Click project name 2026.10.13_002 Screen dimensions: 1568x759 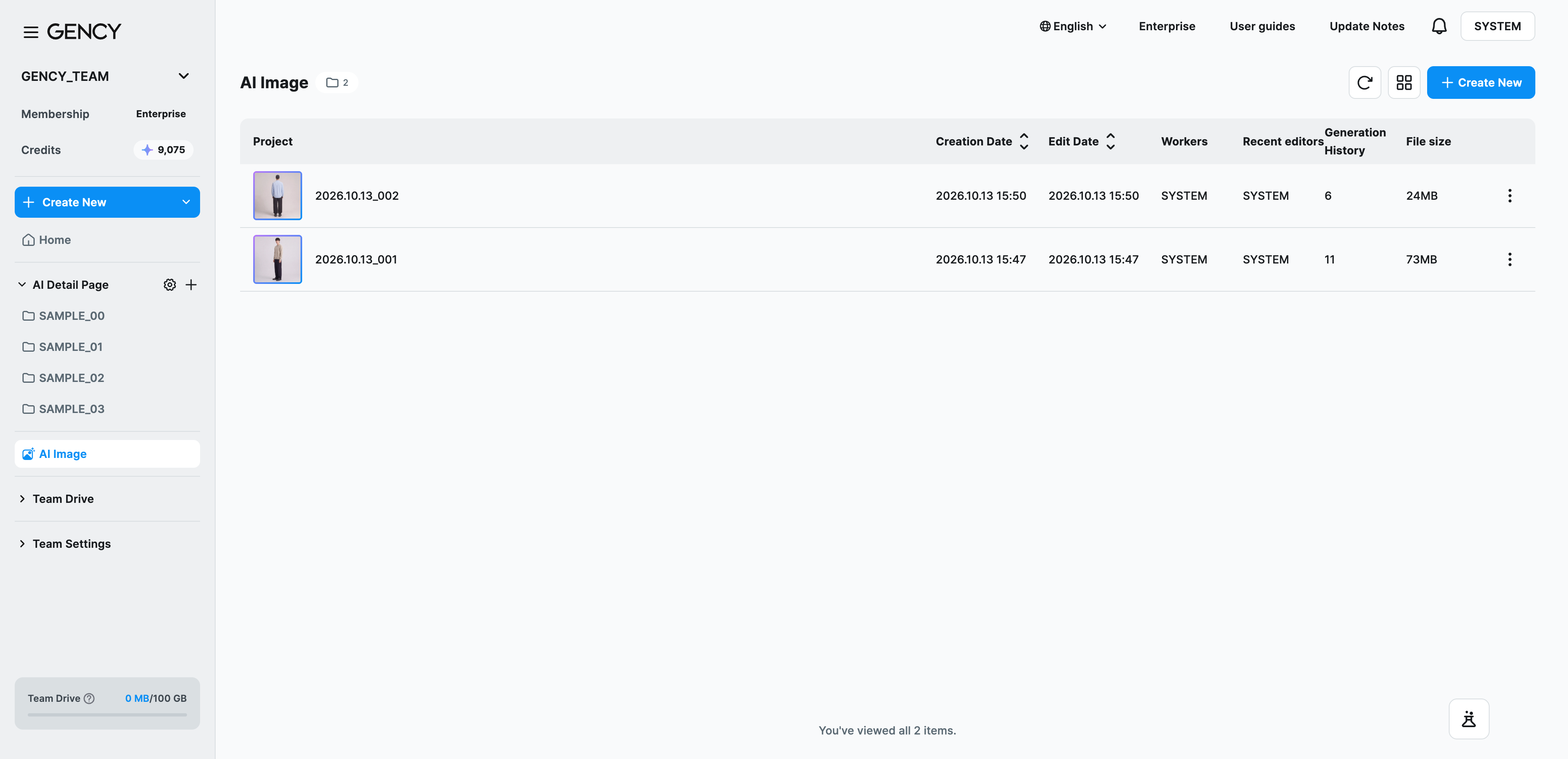click(357, 196)
